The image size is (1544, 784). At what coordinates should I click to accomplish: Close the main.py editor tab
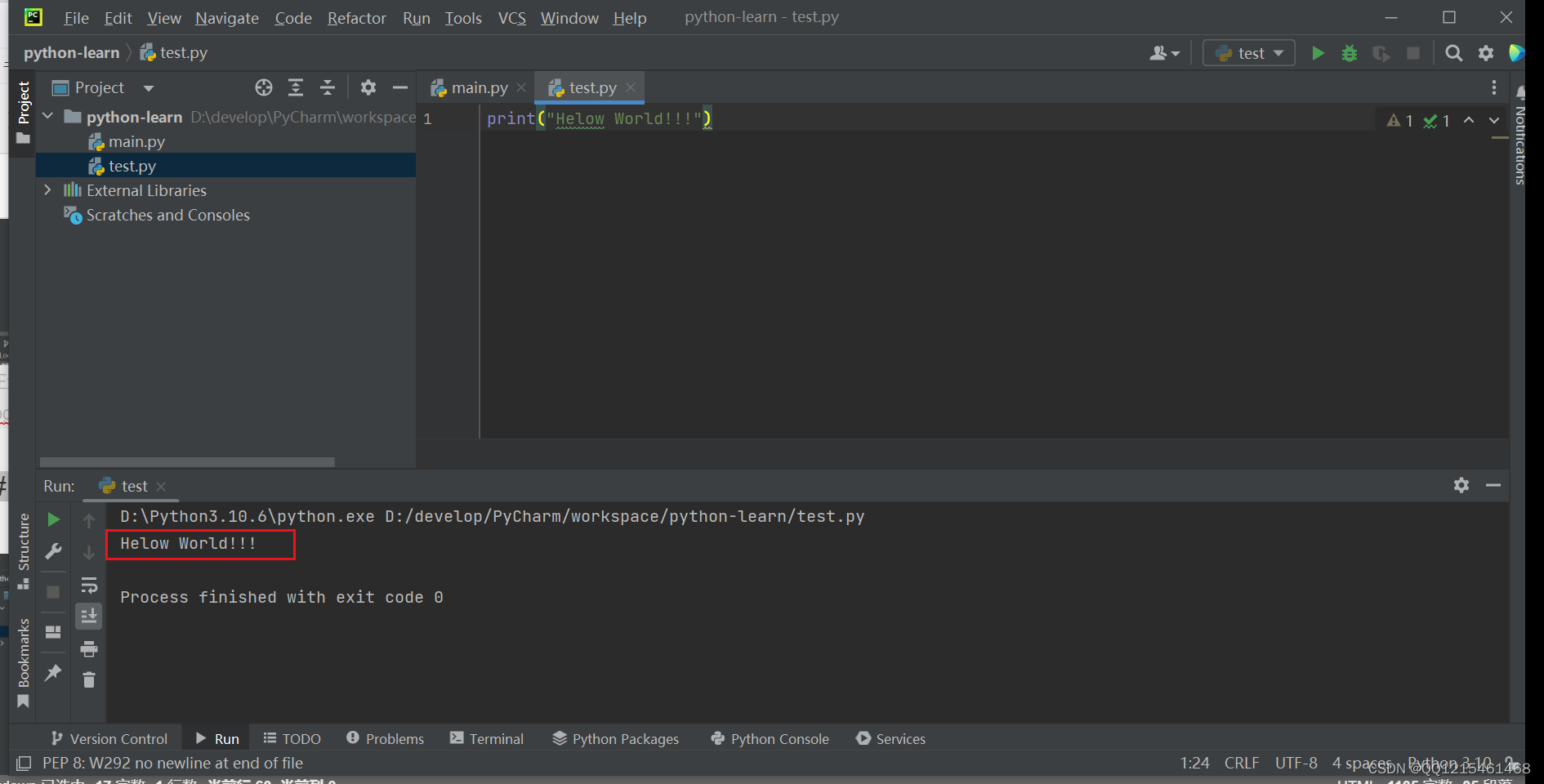tap(521, 87)
